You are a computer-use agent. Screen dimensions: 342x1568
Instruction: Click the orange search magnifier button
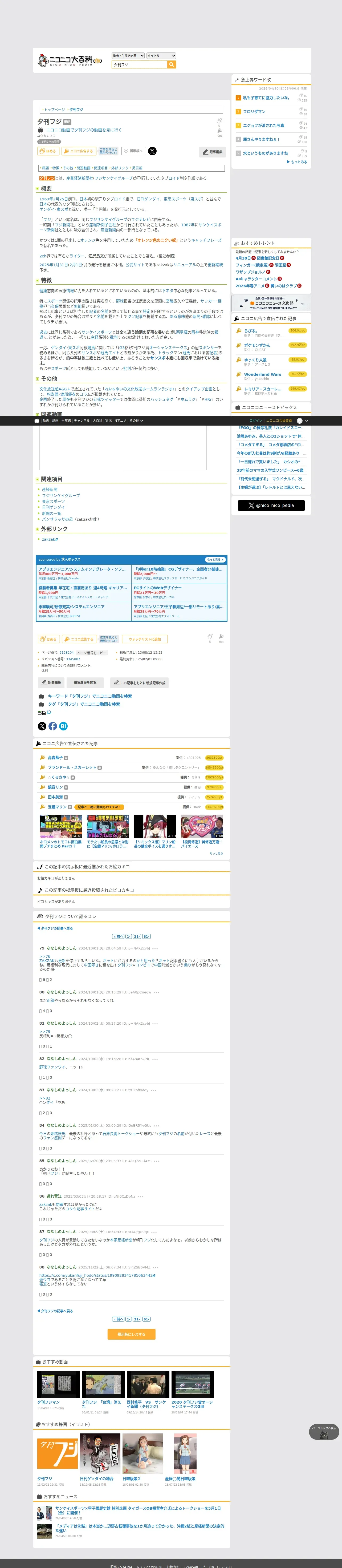[172, 64]
